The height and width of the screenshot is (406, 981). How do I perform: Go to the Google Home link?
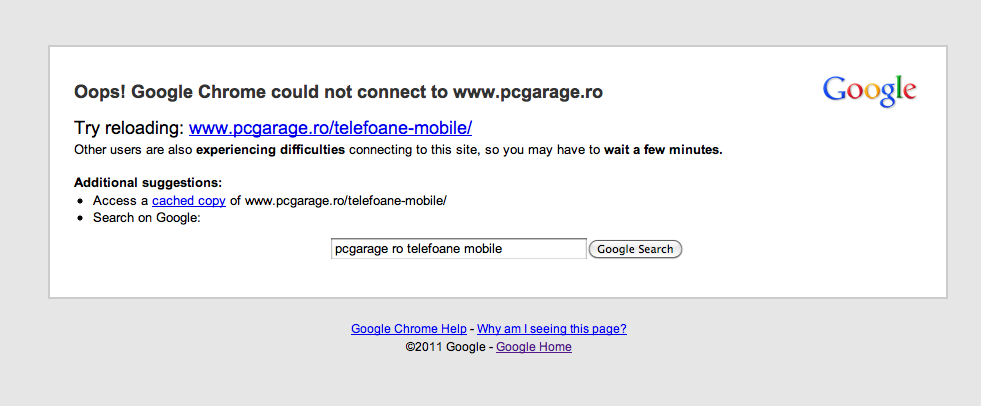tap(534, 347)
